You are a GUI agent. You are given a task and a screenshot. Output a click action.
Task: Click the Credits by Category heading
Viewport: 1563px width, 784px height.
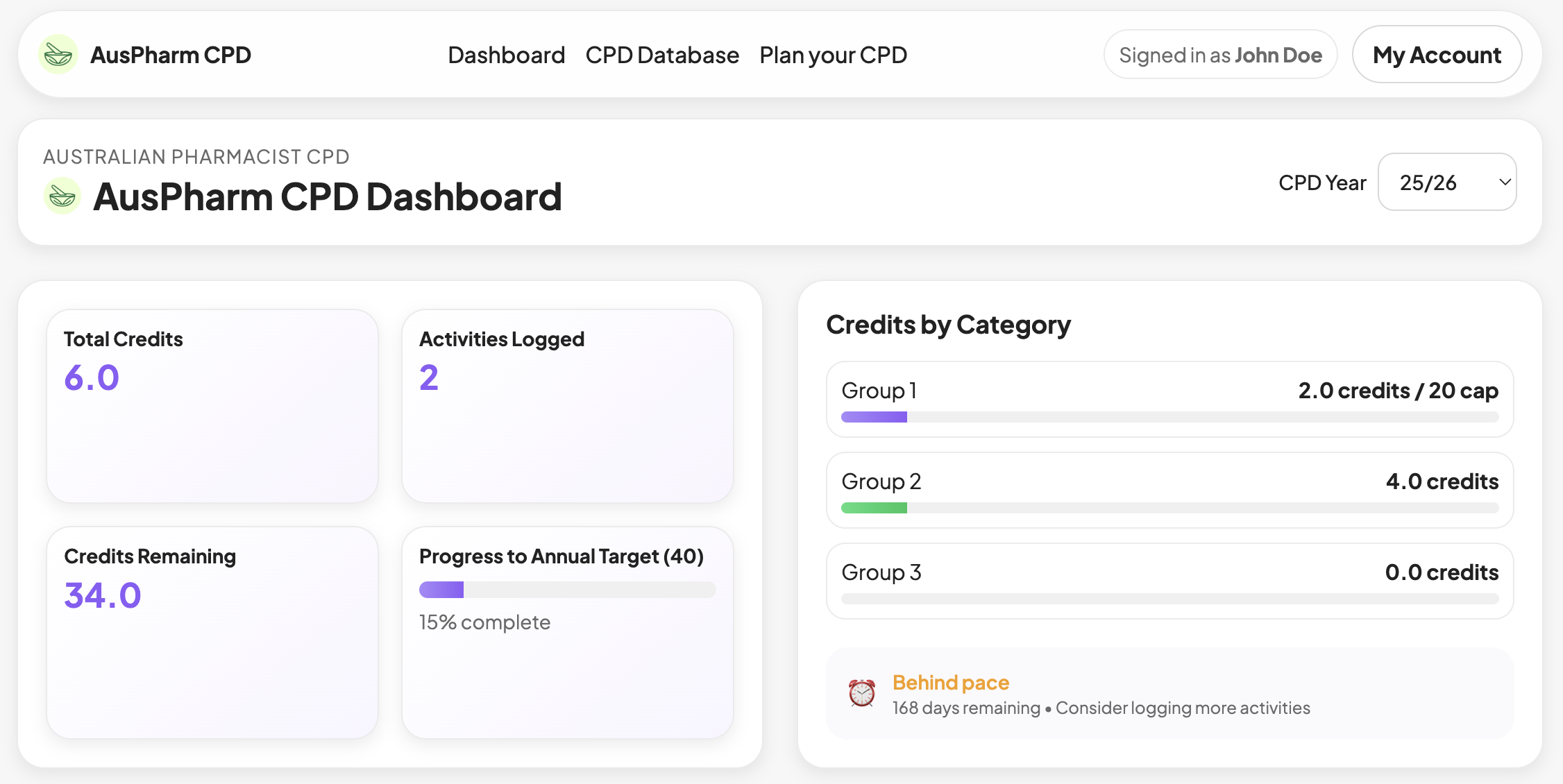948,324
